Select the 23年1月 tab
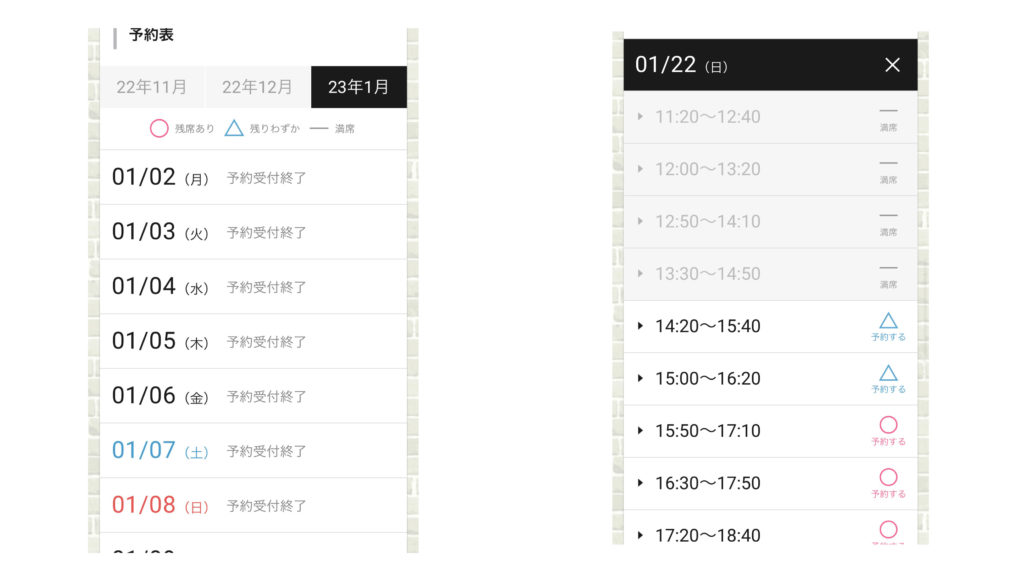1024x576 pixels. [x=358, y=87]
